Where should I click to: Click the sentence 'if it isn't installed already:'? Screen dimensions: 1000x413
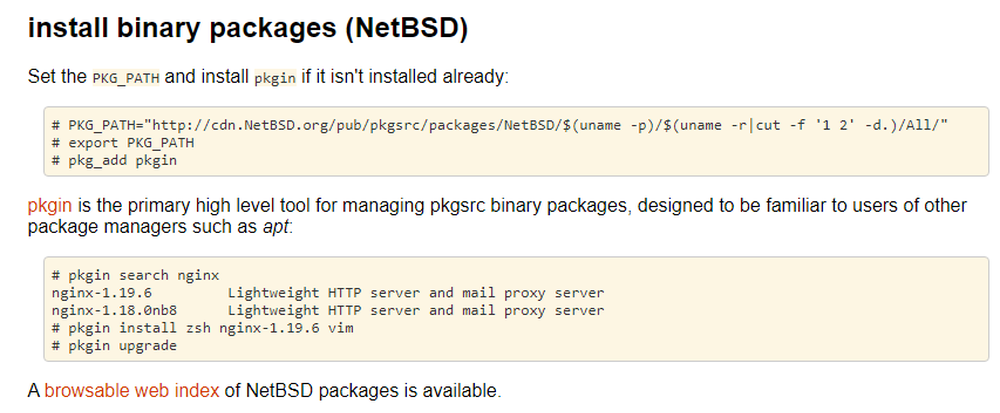406,78
